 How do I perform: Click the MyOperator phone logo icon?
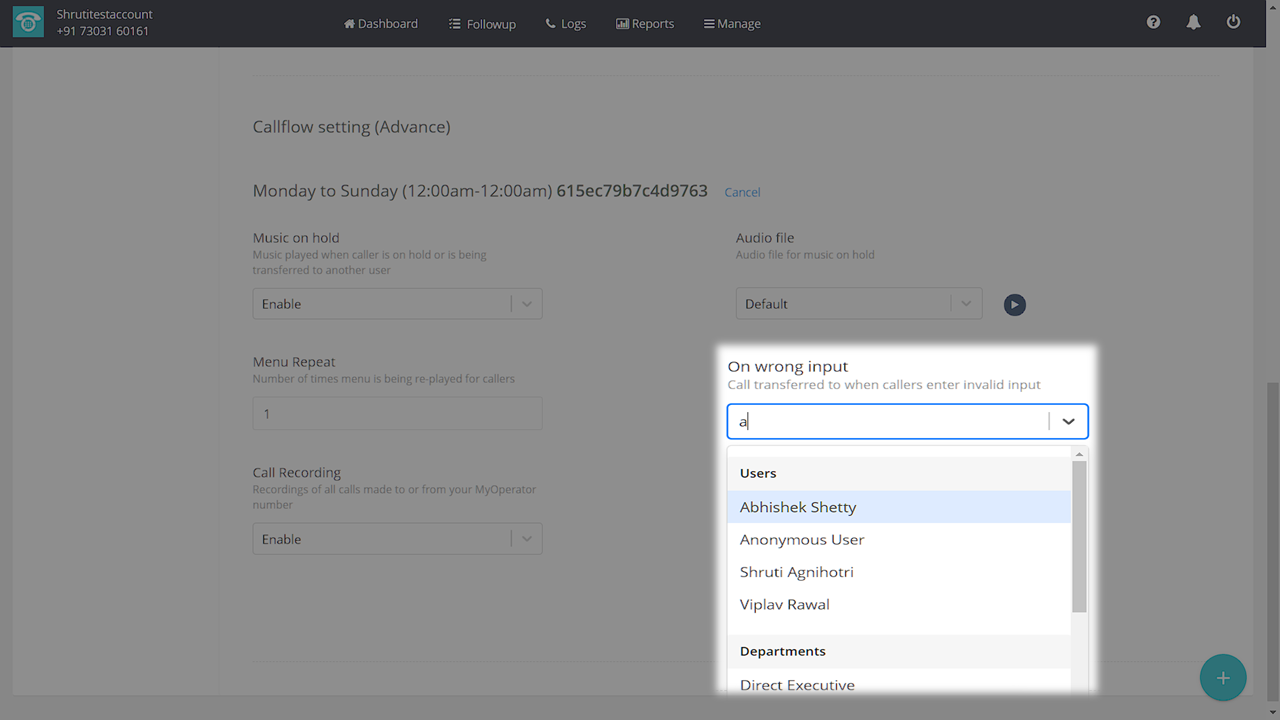[x=28, y=23]
